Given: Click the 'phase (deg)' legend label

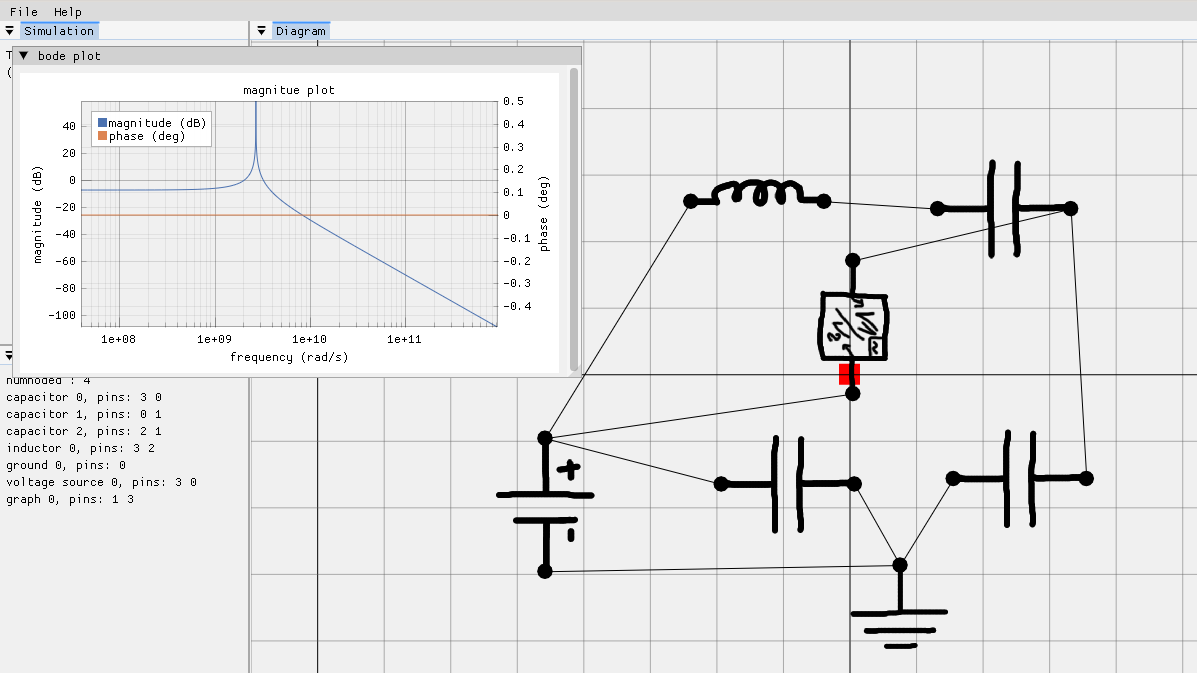Looking at the screenshot, I should pyautogui.click(x=147, y=136).
